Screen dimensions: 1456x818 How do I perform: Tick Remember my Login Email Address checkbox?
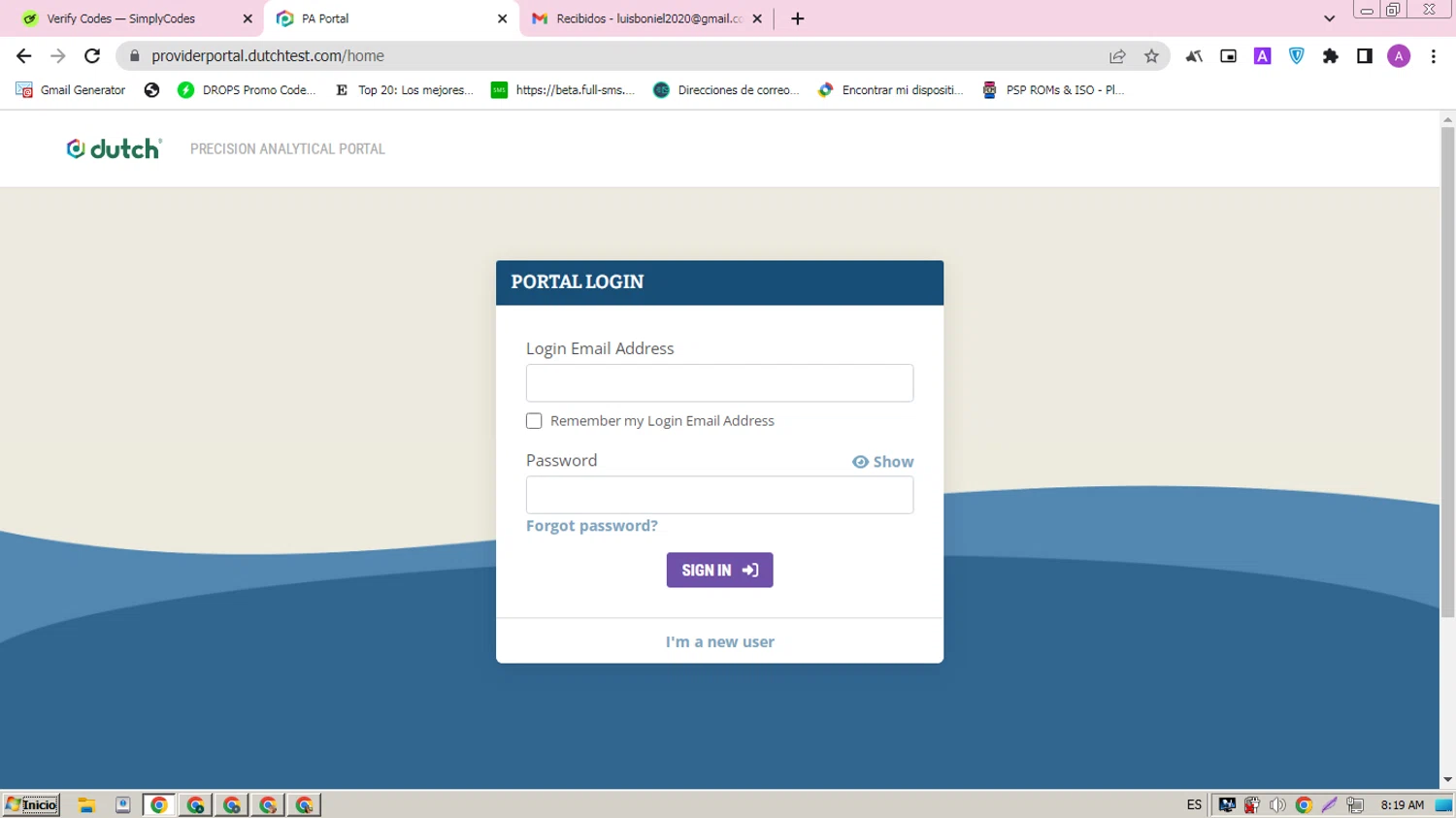tap(534, 421)
